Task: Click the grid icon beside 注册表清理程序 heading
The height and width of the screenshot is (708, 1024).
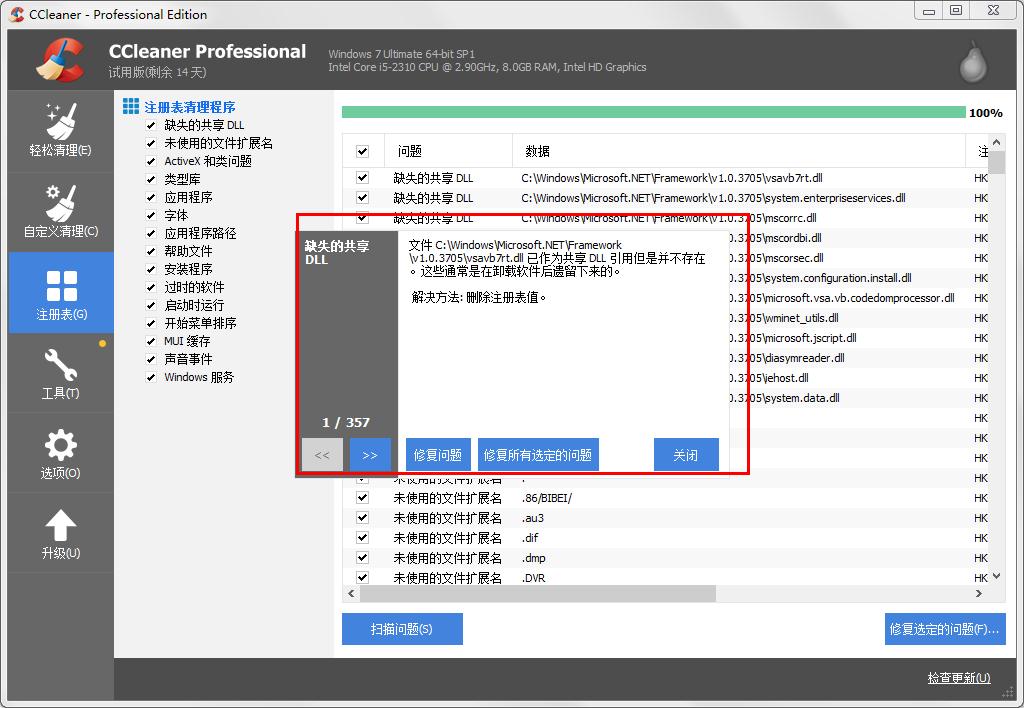Action: coord(133,106)
